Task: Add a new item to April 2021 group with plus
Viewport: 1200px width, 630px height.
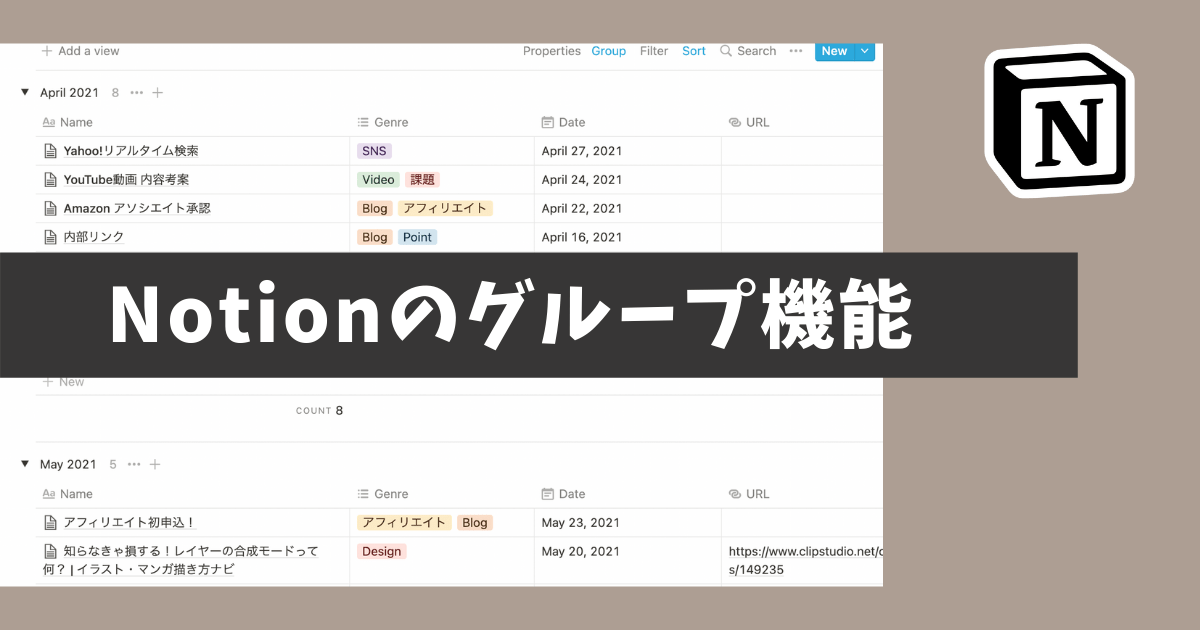Action: point(157,93)
